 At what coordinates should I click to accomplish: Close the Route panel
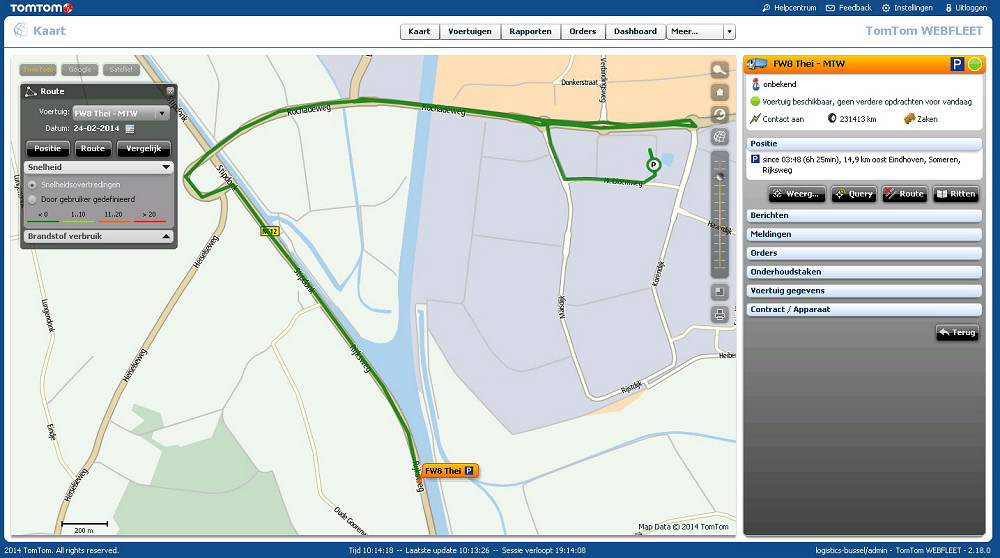pyautogui.click(x=170, y=91)
